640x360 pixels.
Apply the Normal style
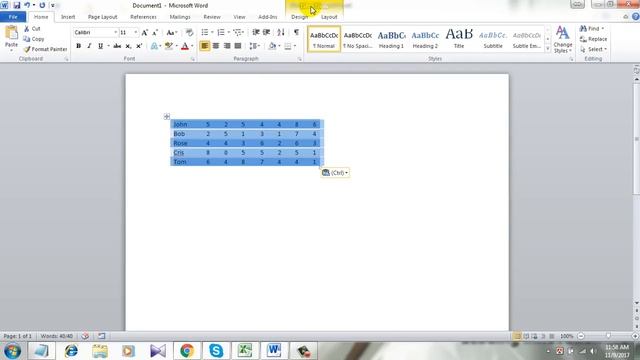324,39
